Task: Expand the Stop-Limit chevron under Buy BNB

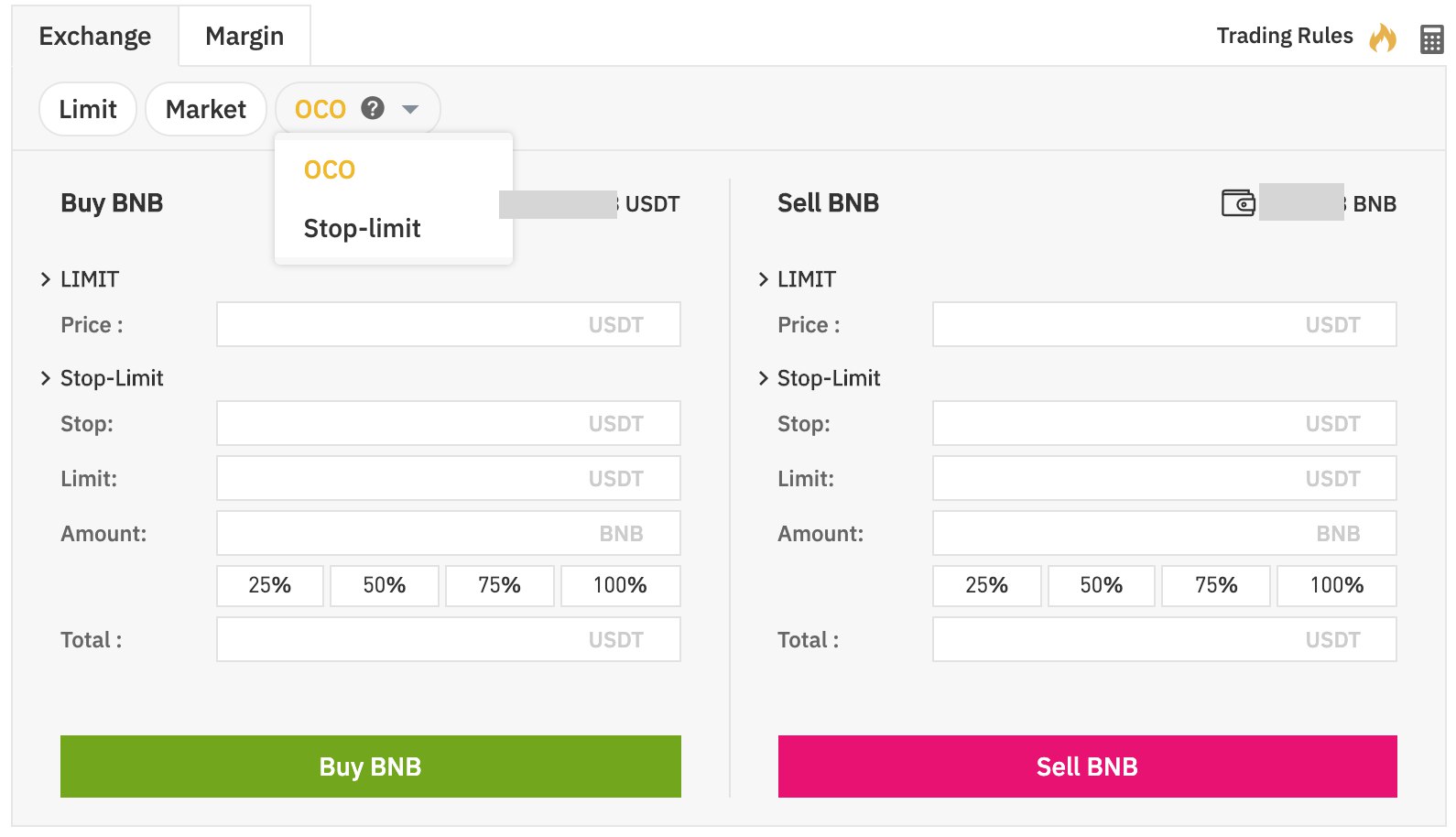Action: (46, 378)
